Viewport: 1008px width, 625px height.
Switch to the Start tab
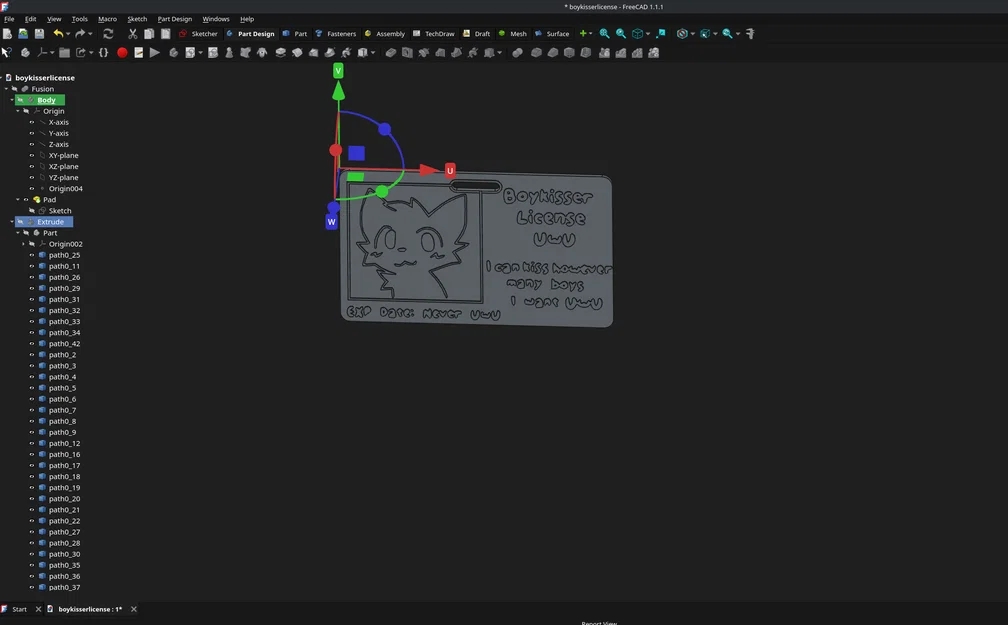tap(19, 609)
